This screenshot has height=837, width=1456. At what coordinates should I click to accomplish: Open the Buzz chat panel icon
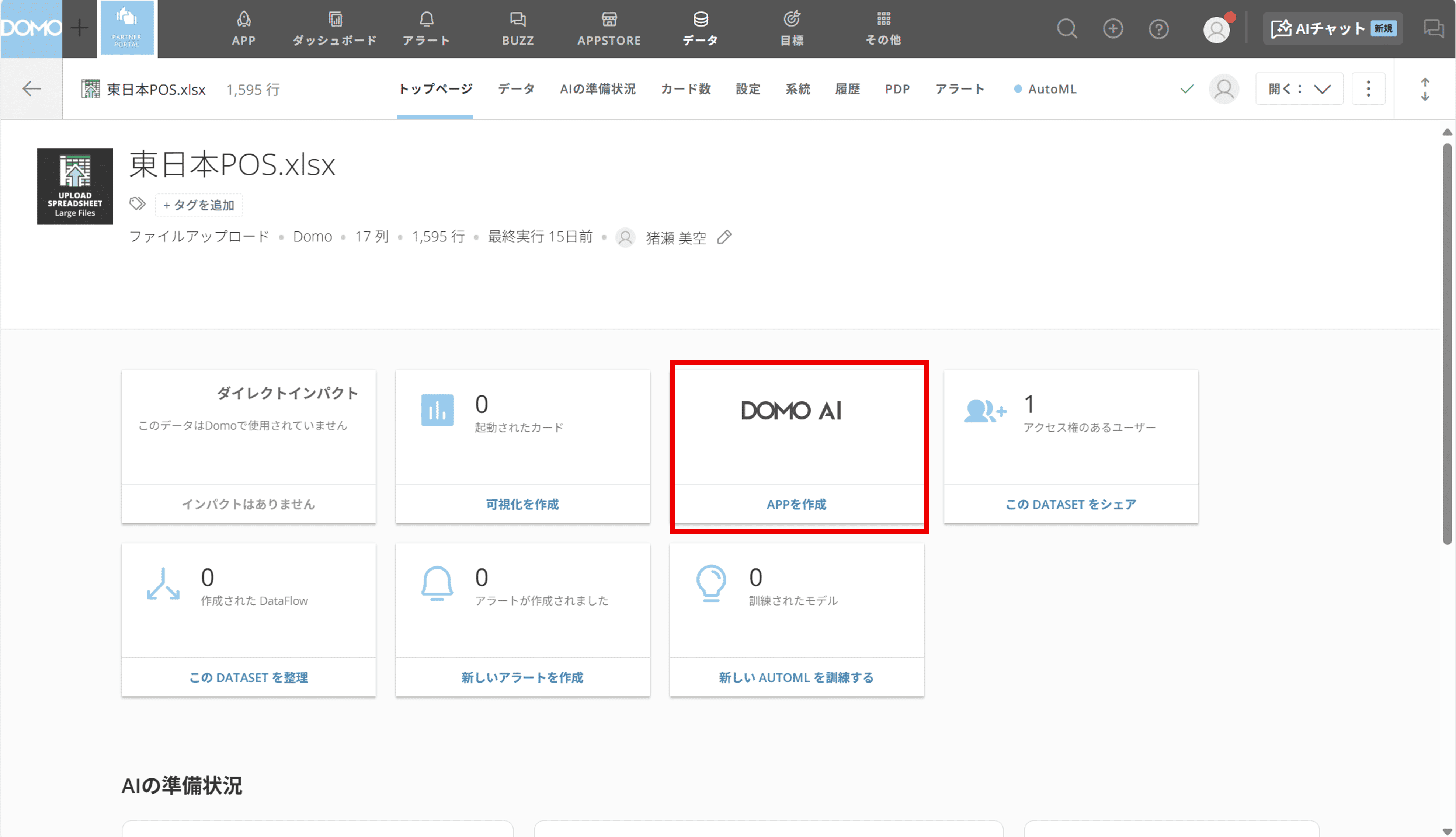click(1433, 28)
